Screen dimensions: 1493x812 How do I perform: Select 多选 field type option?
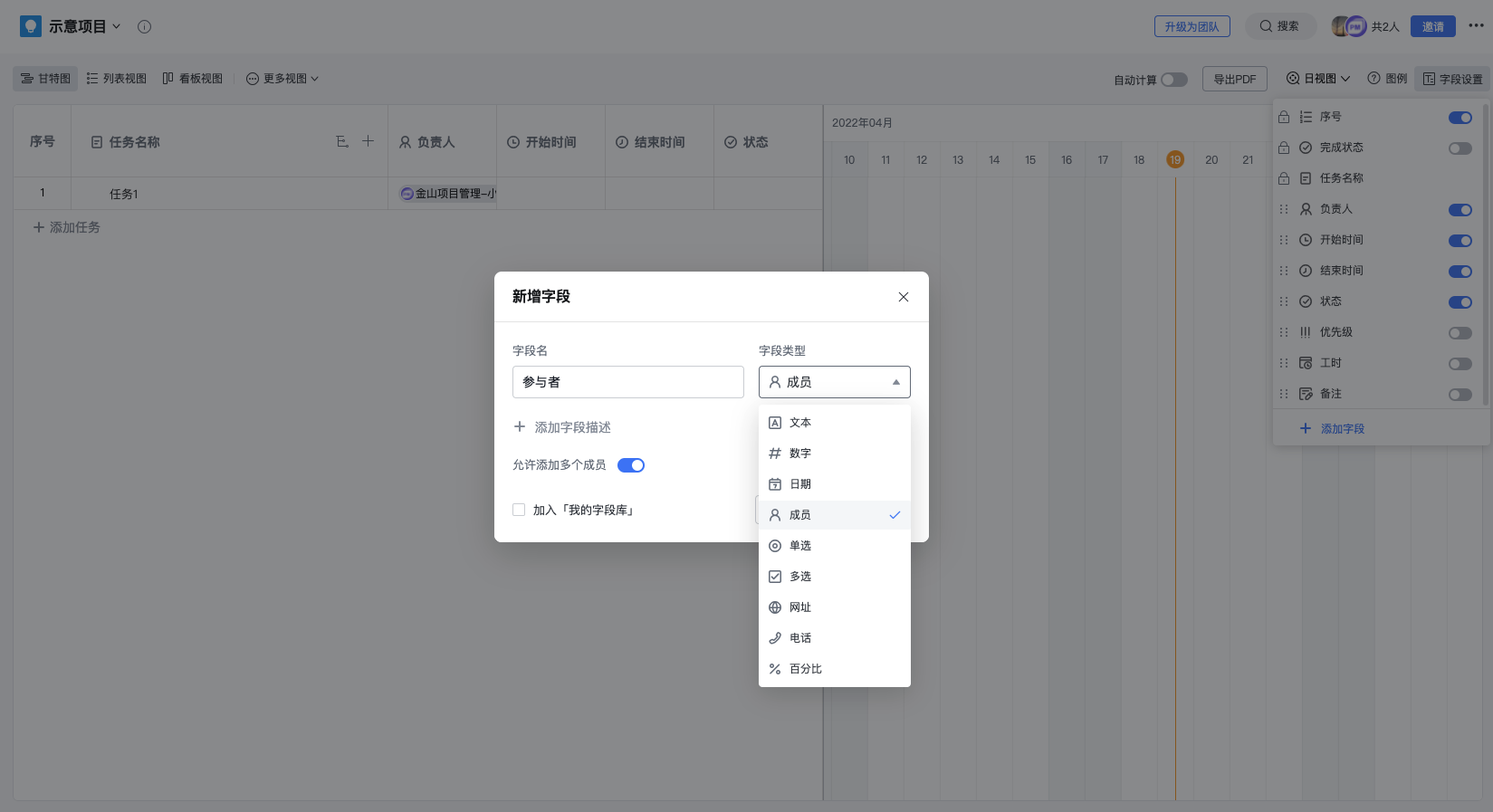[x=835, y=577]
